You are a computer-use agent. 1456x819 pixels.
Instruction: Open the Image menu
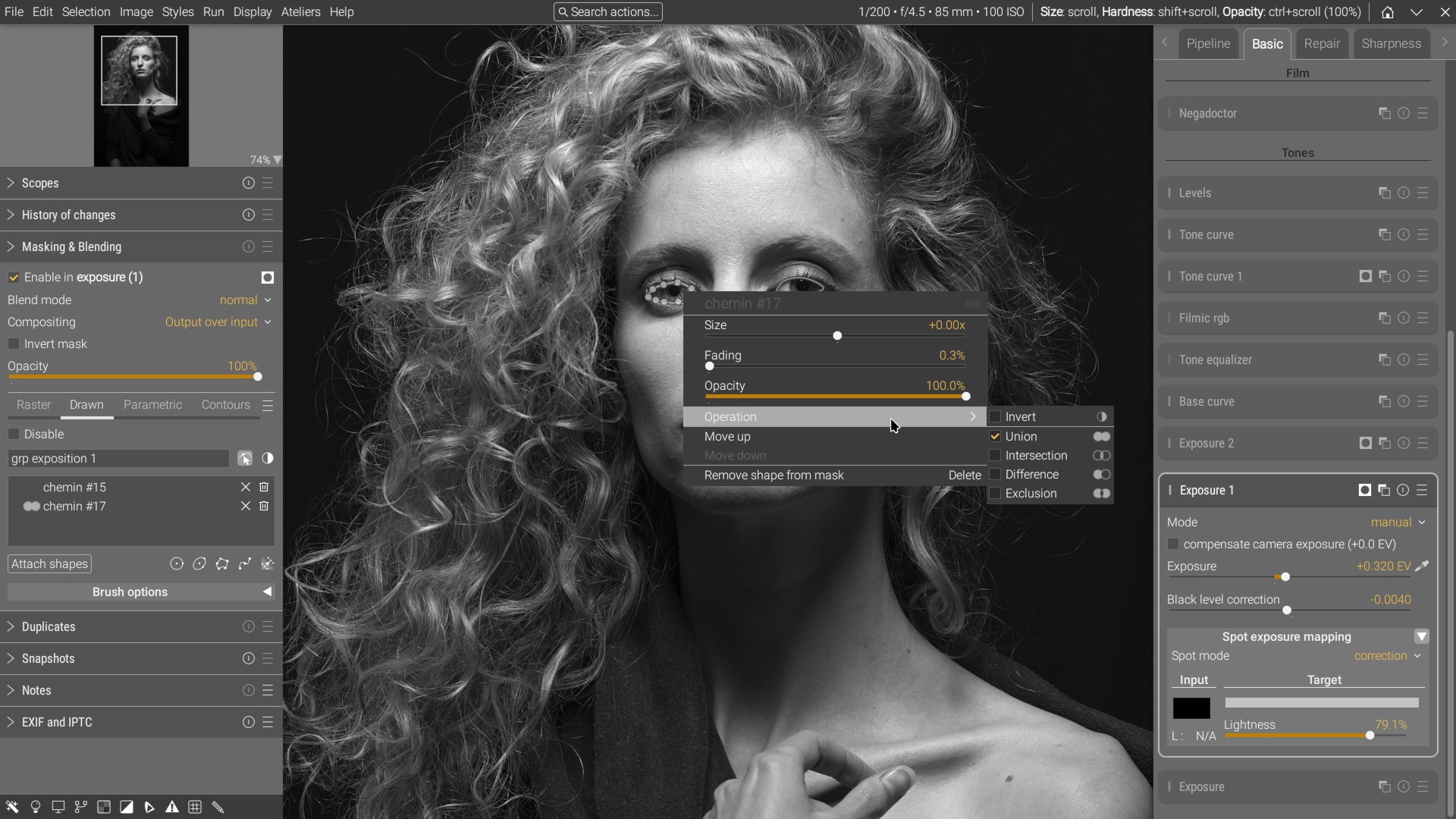click(x=136, y=12)
